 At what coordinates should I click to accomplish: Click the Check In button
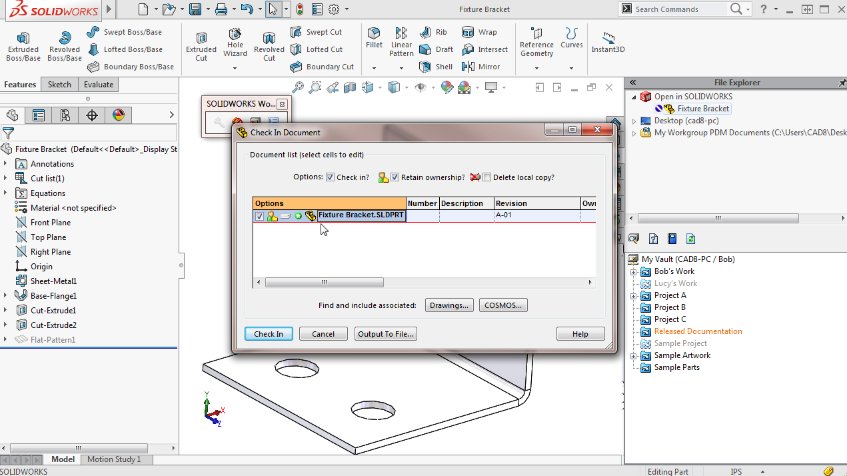(x=268, y=334)
